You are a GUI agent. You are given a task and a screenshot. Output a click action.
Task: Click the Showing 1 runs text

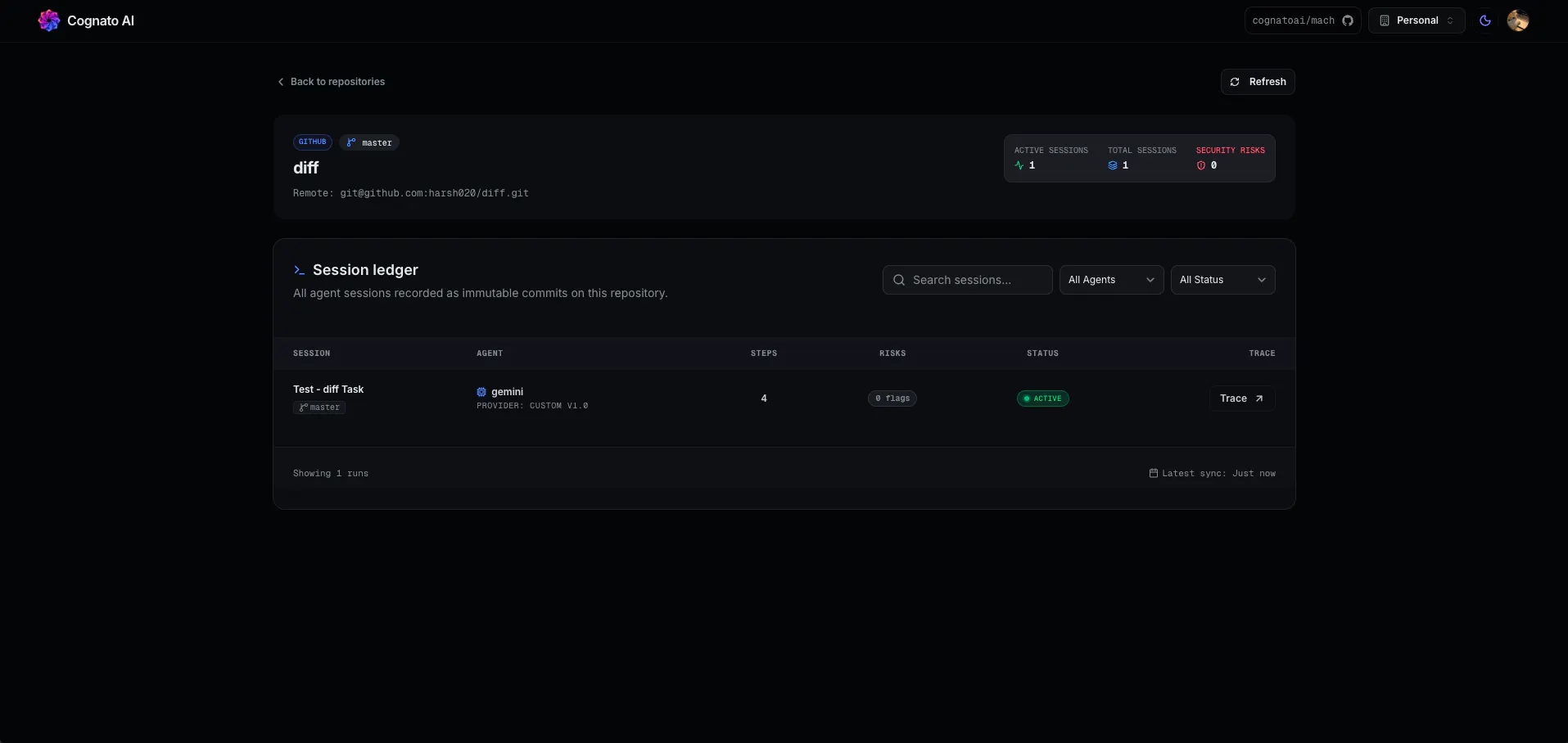pyautogui.click(x=331, y=474)
